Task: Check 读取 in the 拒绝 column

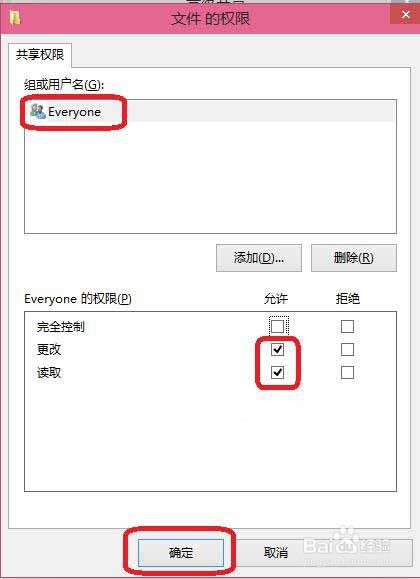Action: pyautogui.click(x=347, y=373)
